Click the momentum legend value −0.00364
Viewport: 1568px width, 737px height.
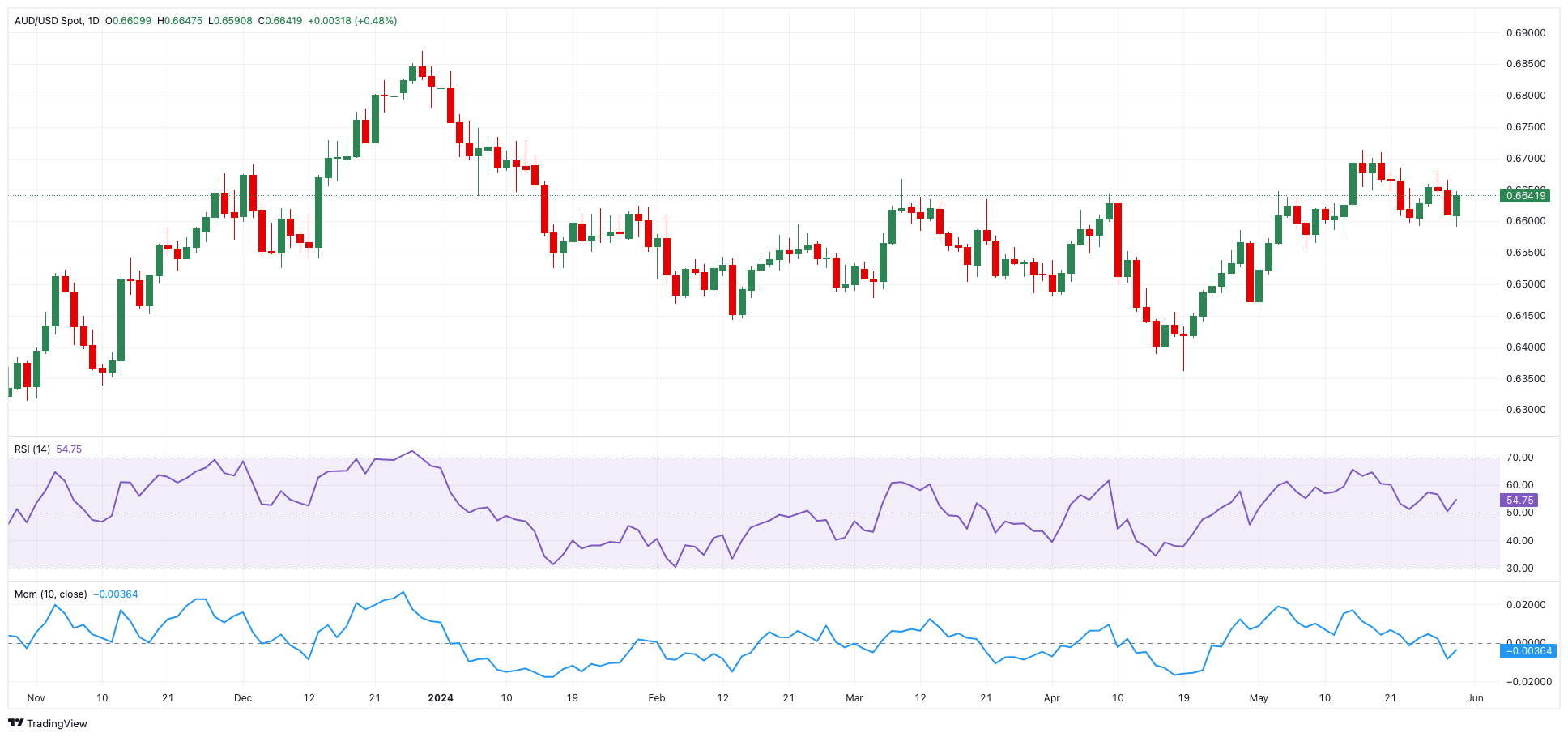click(116, 594)
